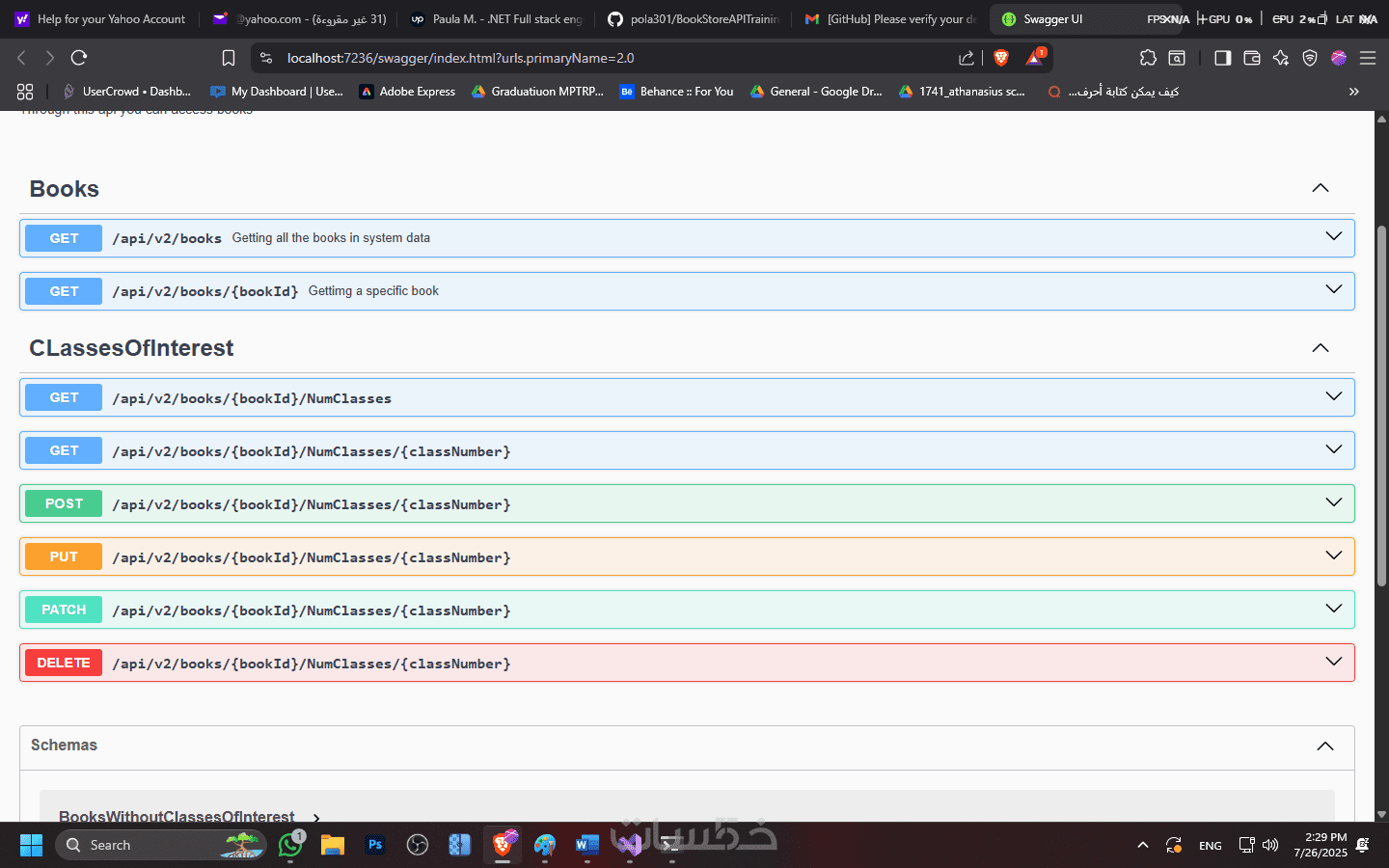Screen dimensions: 1389x868
Task: Switch to GitHub Please verify Gmail tab
Action: (891, 19)
